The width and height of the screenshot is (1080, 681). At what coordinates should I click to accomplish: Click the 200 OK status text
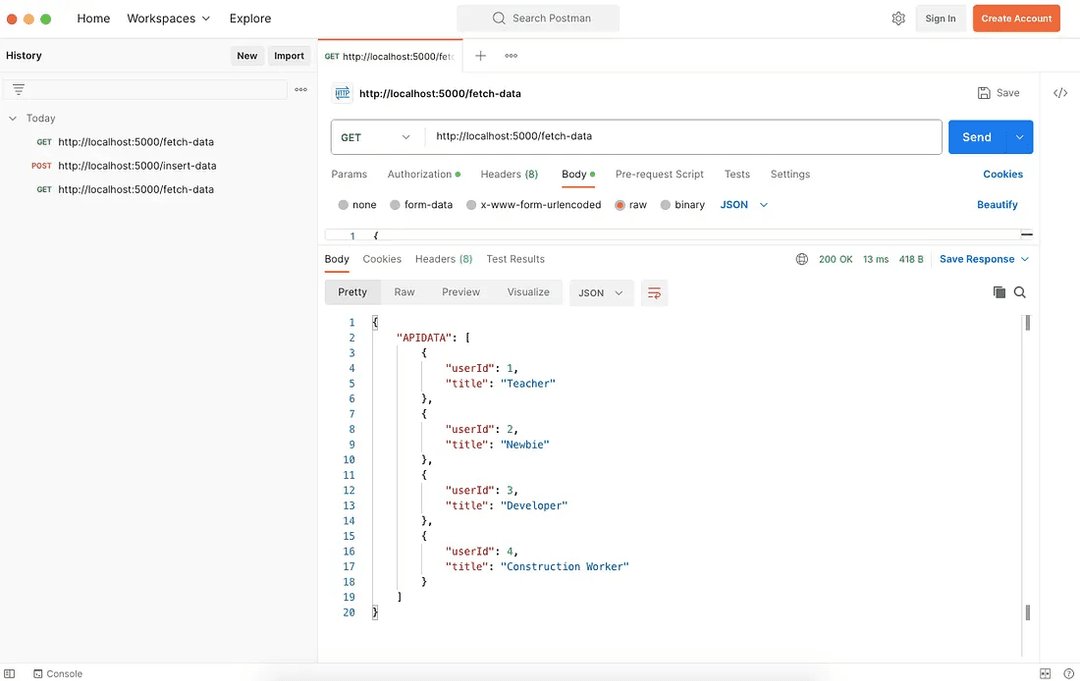point(835,260)
